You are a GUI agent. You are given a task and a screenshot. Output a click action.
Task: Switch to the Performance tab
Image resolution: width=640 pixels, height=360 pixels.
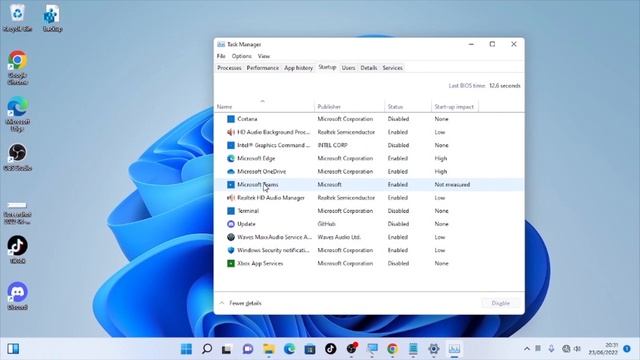point(263,68)
